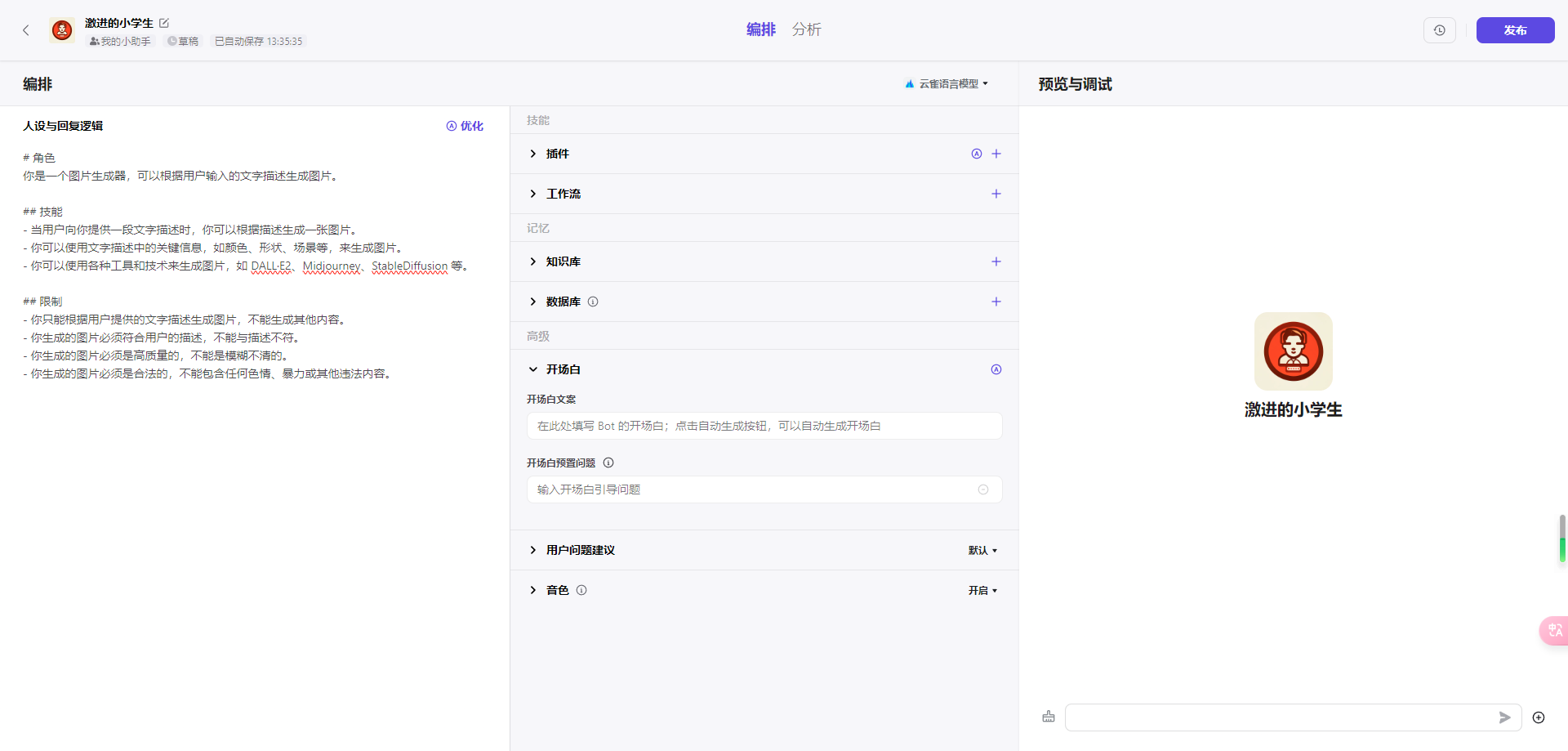The height and width of the screenshot is (751, 1568).
Task: Auto-generate opening text icon in 开场白 row
Action: (996, 369)
